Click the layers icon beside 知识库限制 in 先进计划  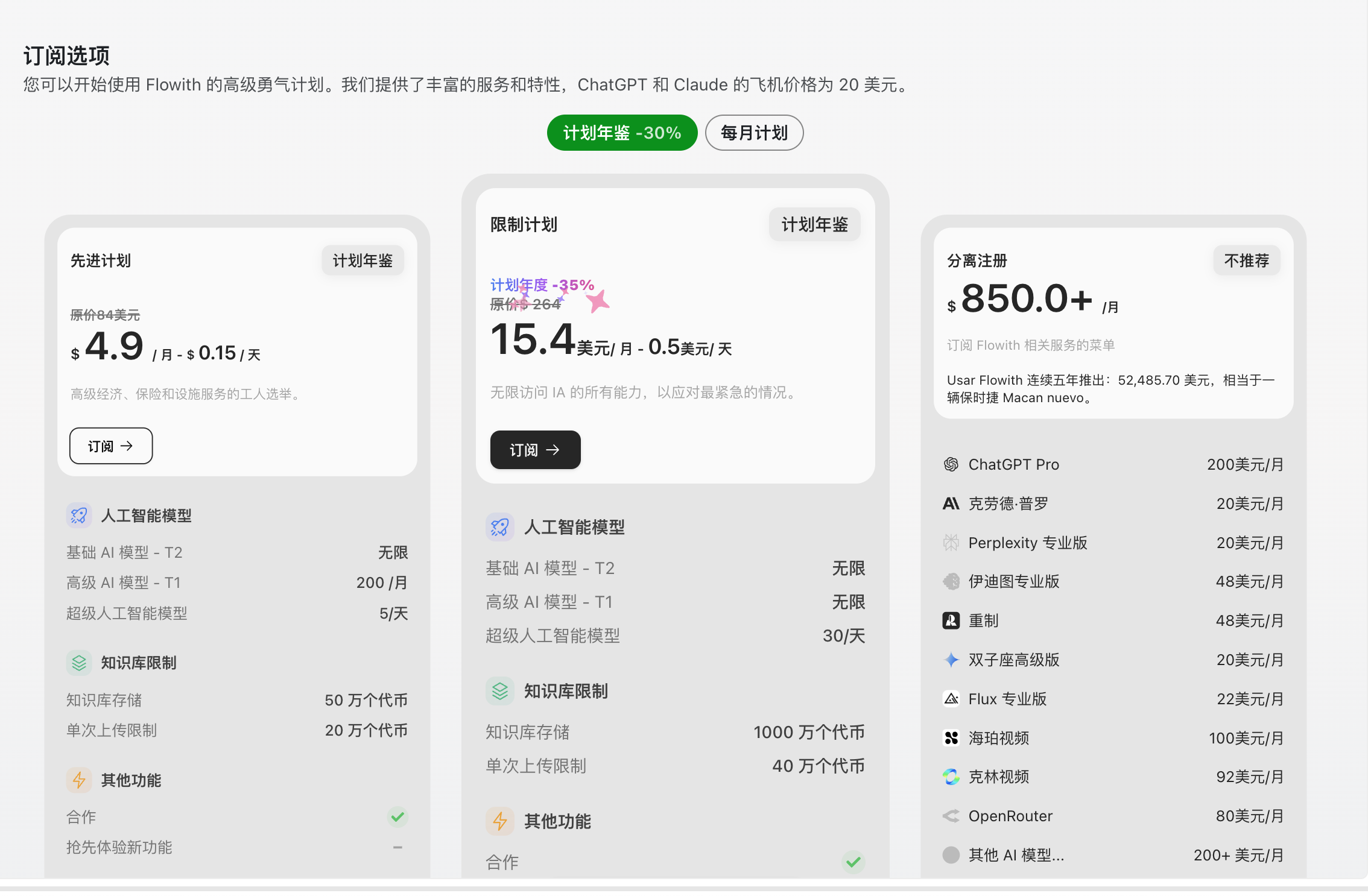[79, 663]
